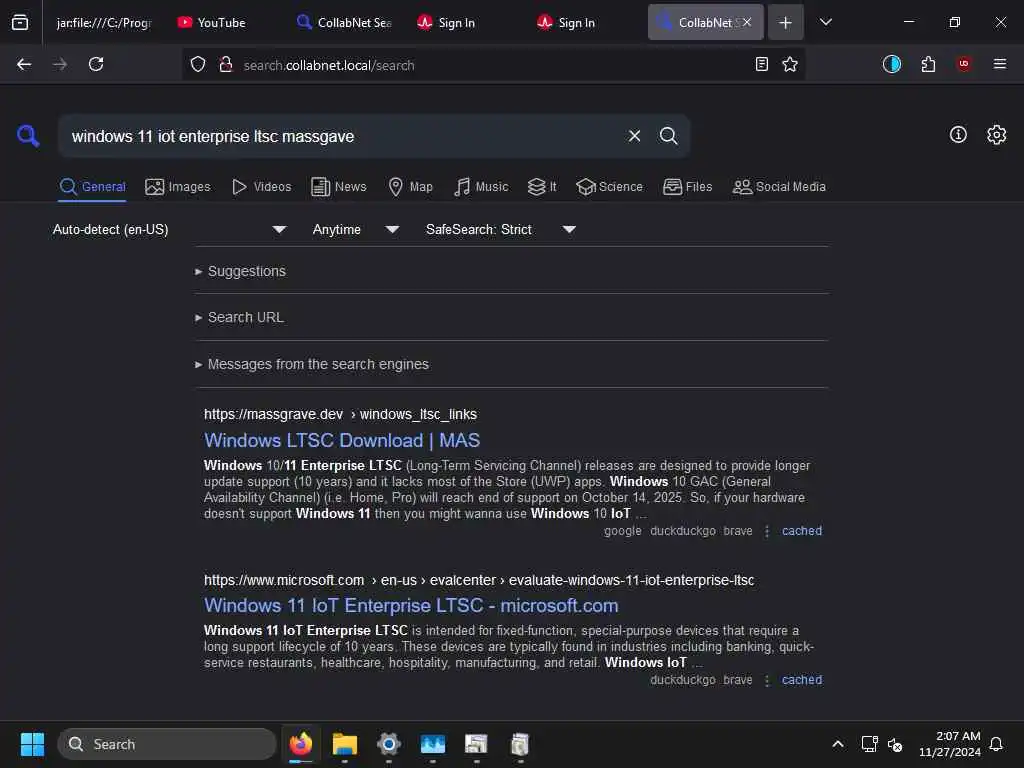Screen dimensions: 1024x768
Task: Close the active CollabNet tab
Action: (746, 22)
